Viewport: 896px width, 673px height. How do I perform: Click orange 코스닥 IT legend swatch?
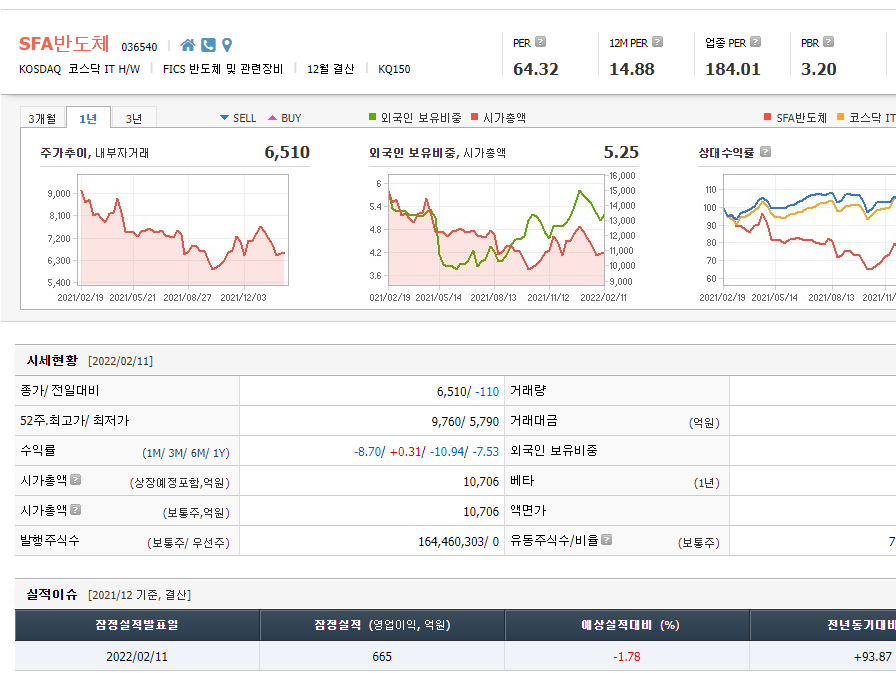[841, 117]
